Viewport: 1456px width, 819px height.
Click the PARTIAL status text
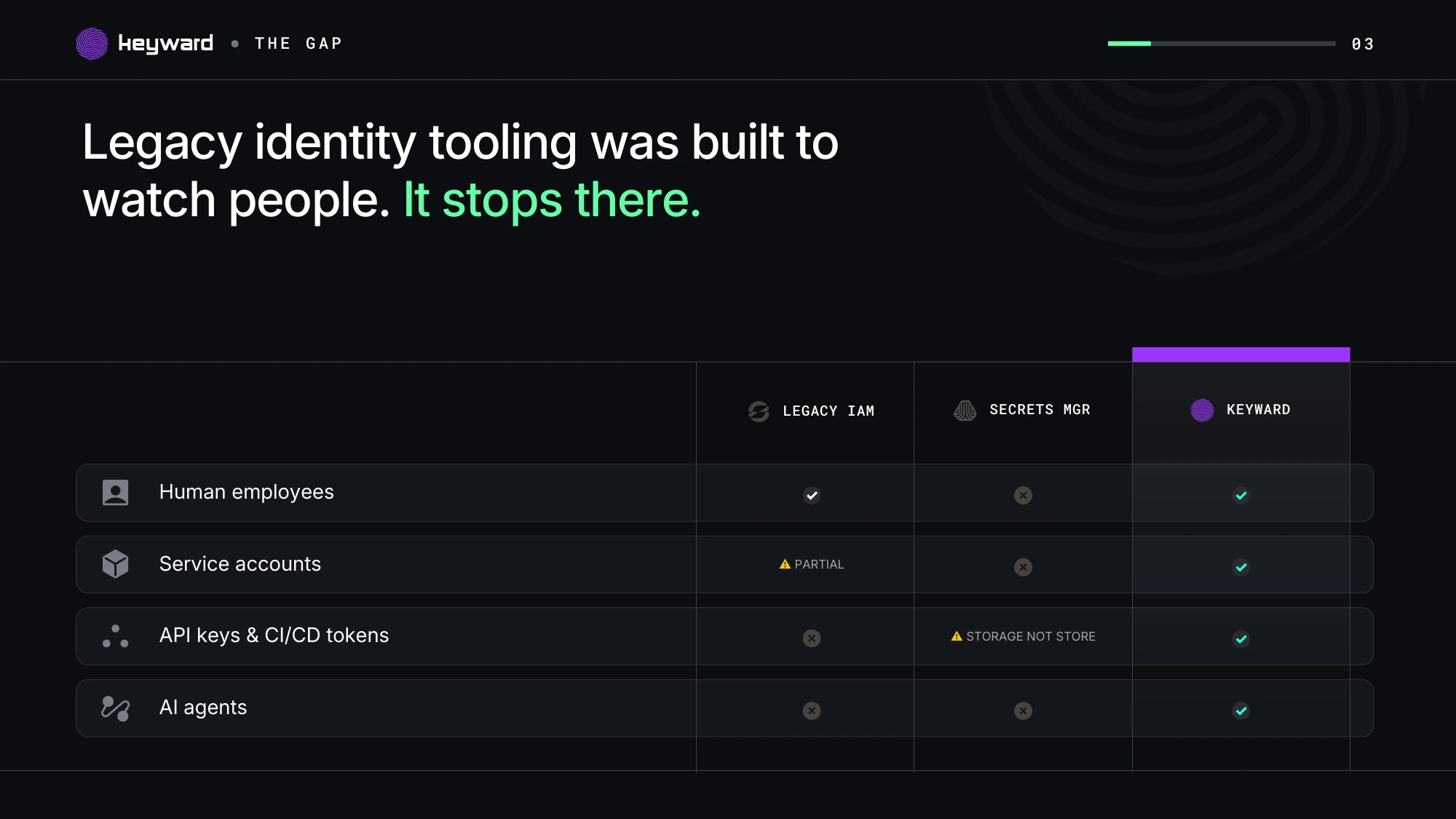pos(819,564)
